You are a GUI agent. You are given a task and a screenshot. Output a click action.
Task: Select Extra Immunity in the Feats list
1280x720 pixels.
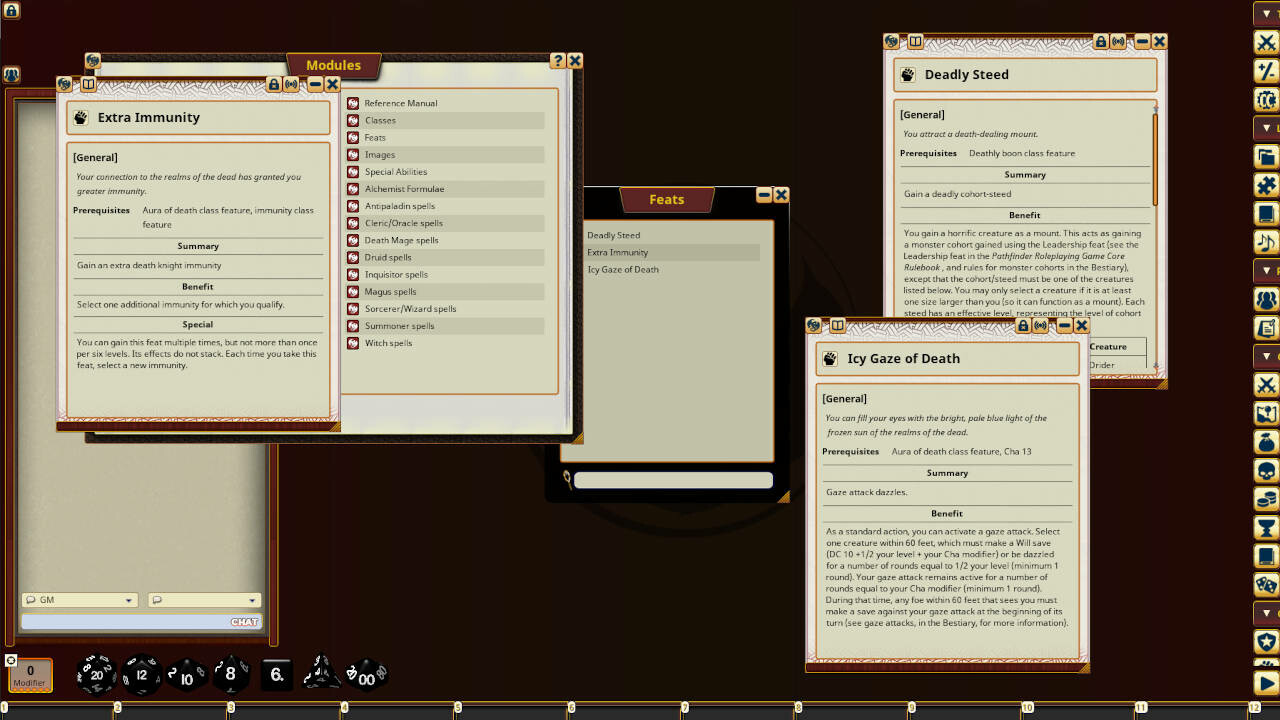[621, 252]
